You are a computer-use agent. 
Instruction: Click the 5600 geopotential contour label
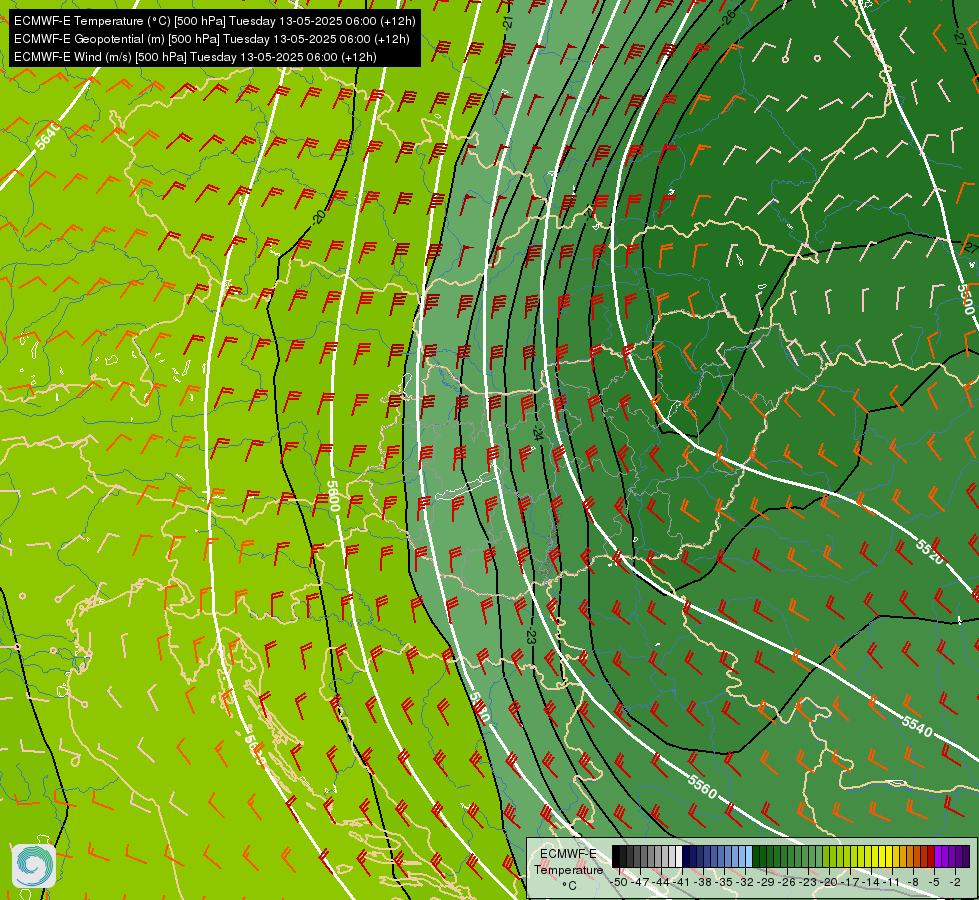pyautogui.click(x=333, y=495)
